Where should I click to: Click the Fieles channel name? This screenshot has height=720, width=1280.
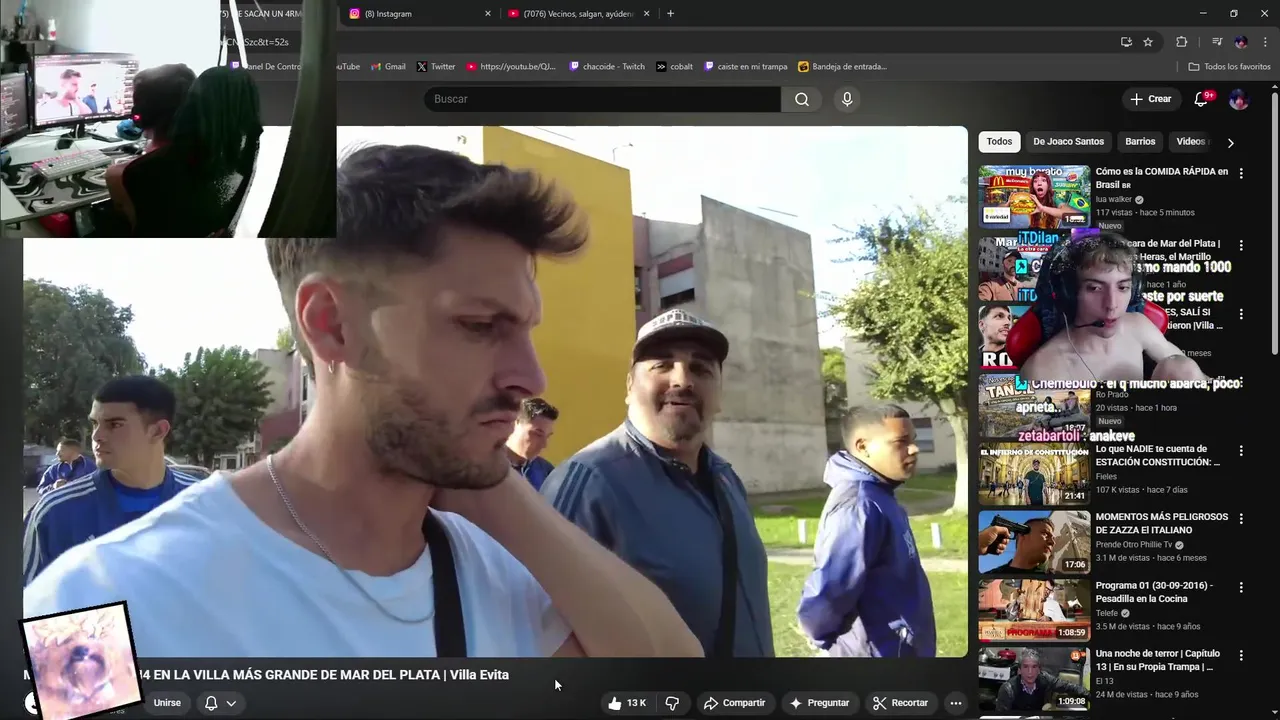click(1108, 477)
